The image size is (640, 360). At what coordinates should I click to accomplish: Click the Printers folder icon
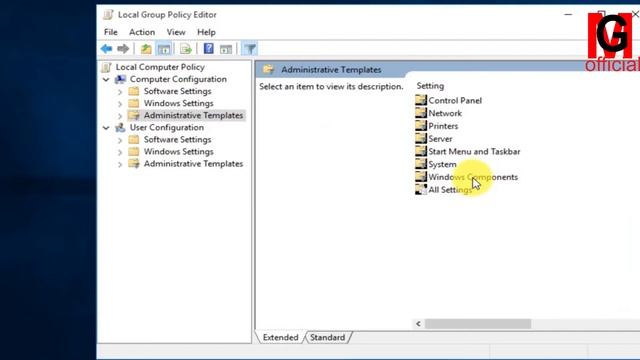pos(421,125)
